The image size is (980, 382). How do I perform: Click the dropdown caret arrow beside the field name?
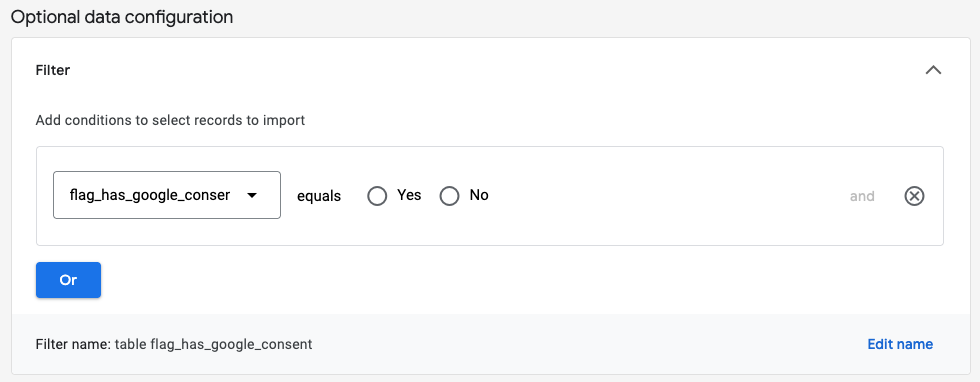(x=252, y=196)
